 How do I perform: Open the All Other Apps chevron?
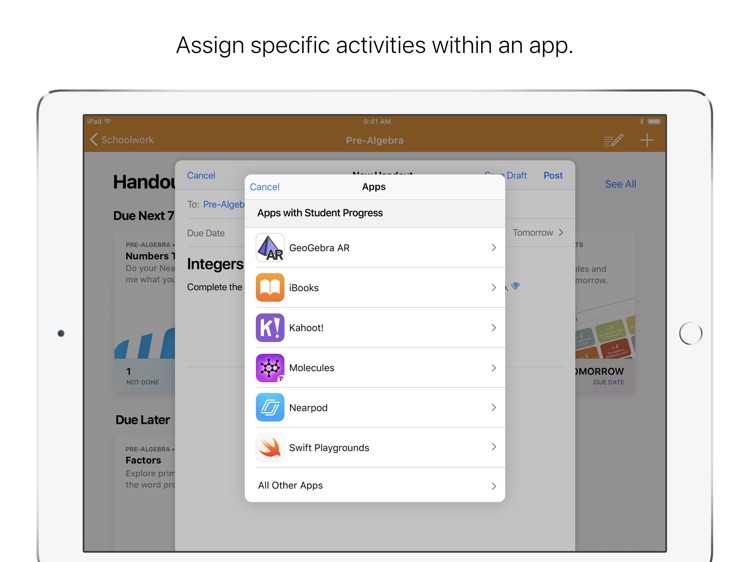pos(494,486)
